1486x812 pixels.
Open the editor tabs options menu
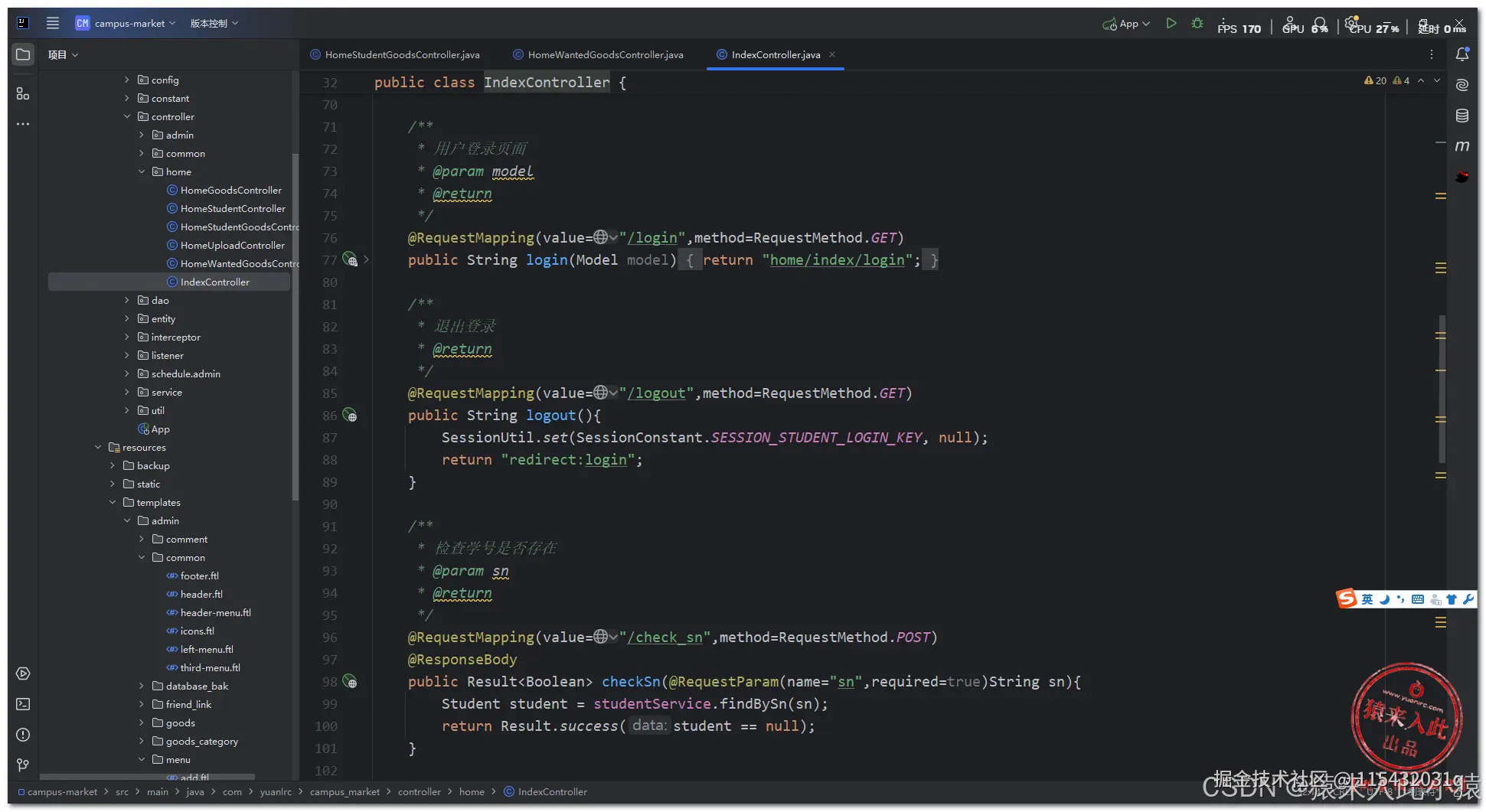tap(1431, 54)
